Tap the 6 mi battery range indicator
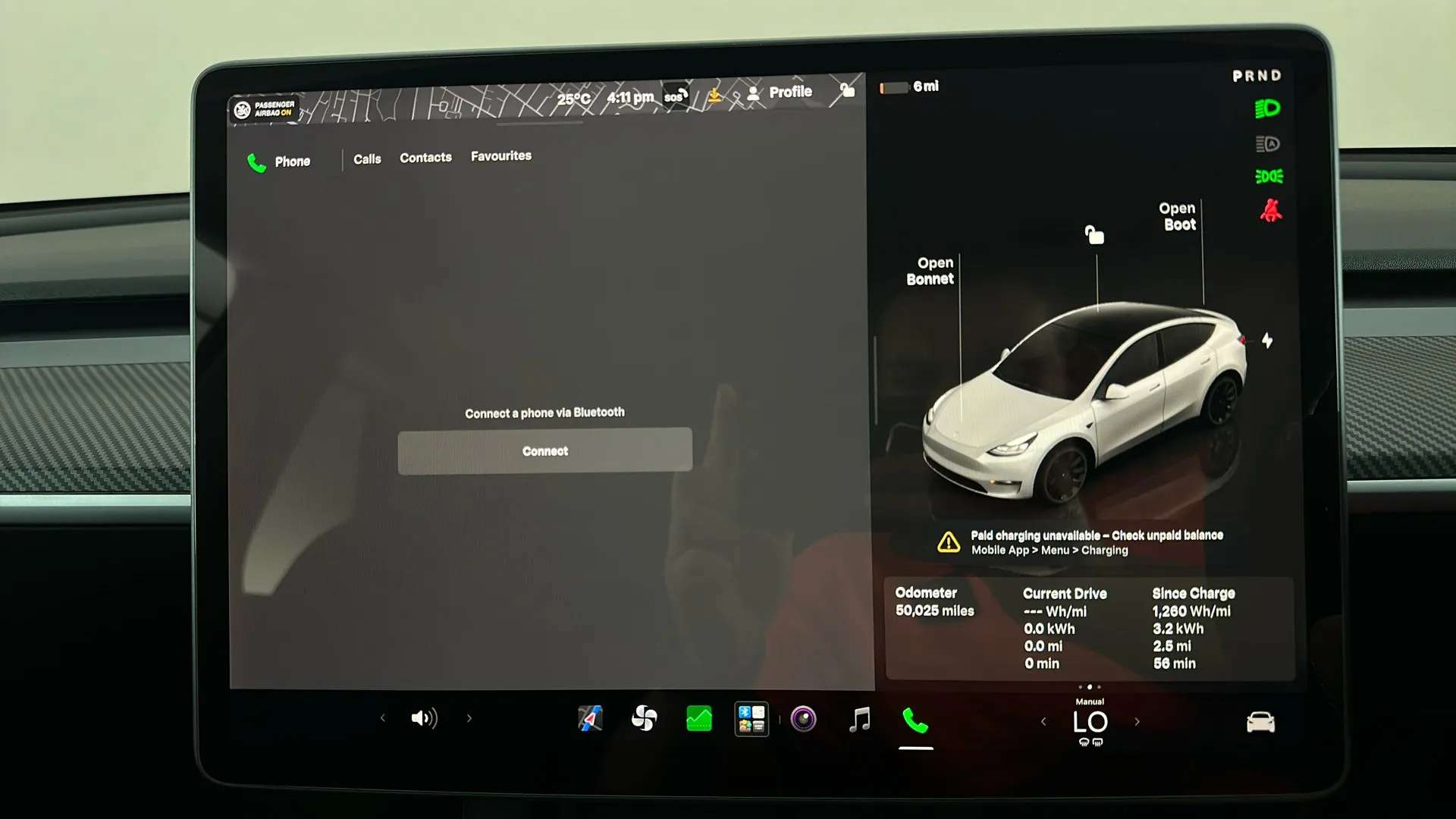 [x=909, y=87]
